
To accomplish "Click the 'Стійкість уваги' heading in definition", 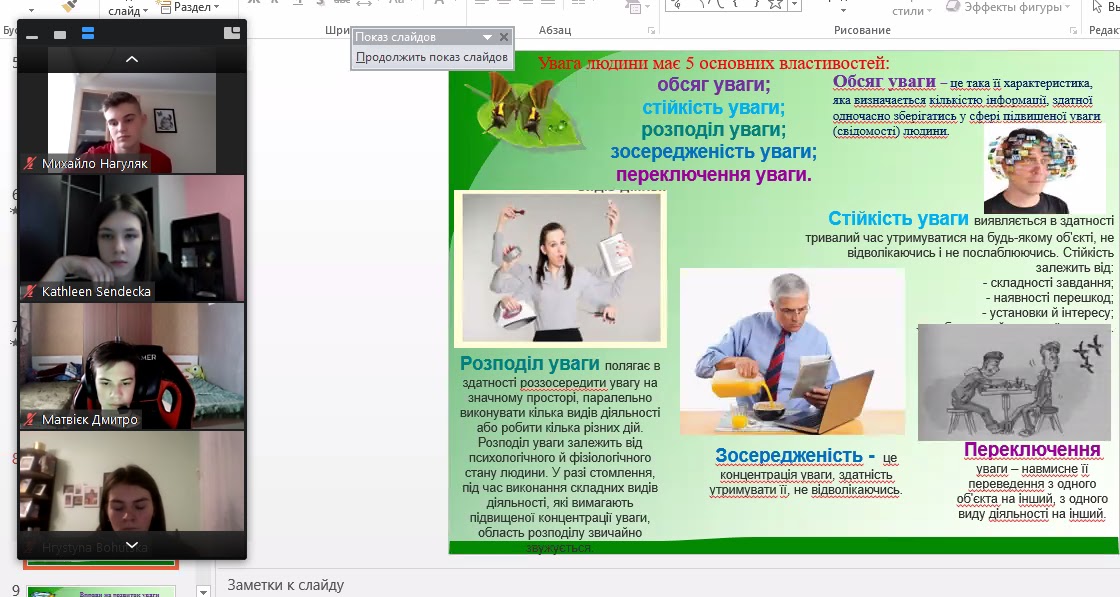I will [898, 218].
